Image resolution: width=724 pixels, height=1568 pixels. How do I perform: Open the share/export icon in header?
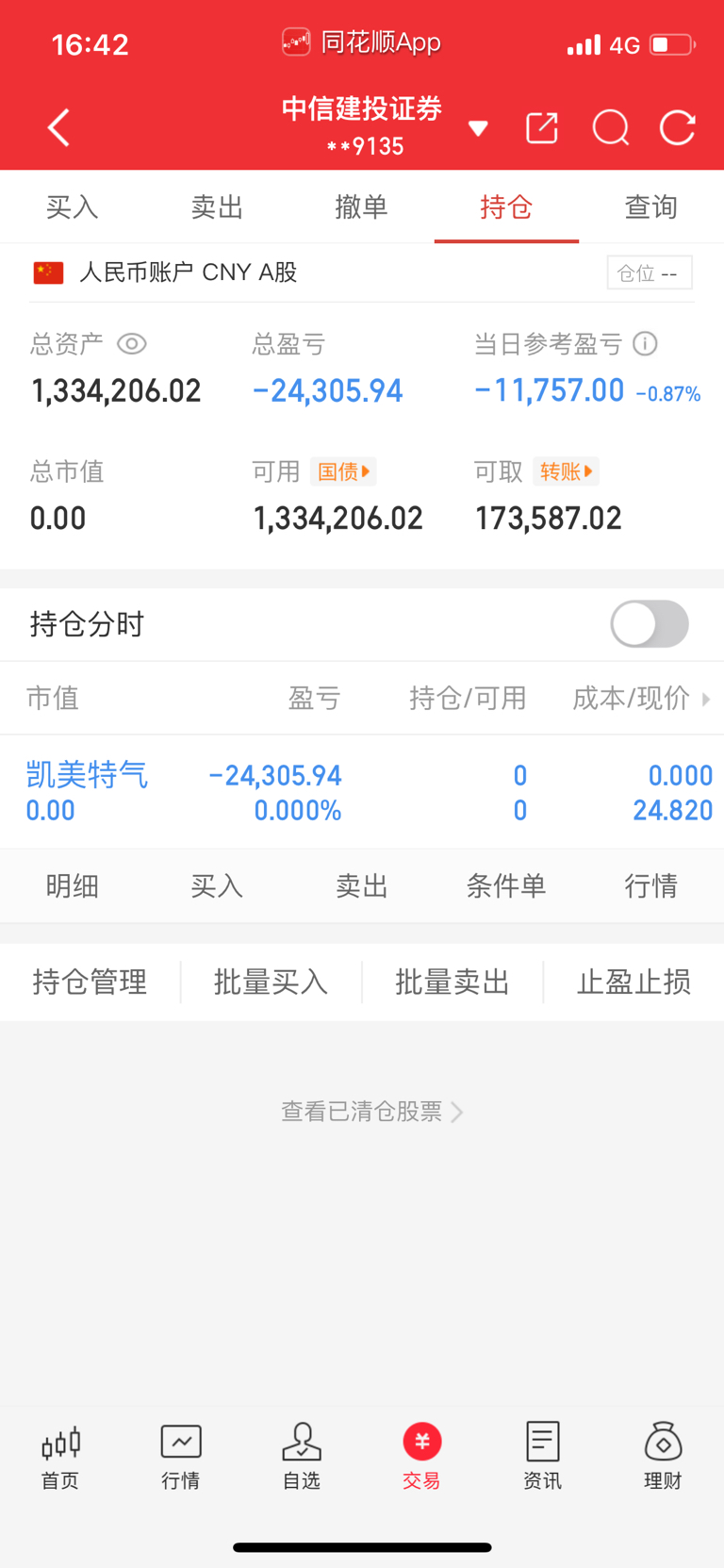pyautogui.click(x=542, y=128)
